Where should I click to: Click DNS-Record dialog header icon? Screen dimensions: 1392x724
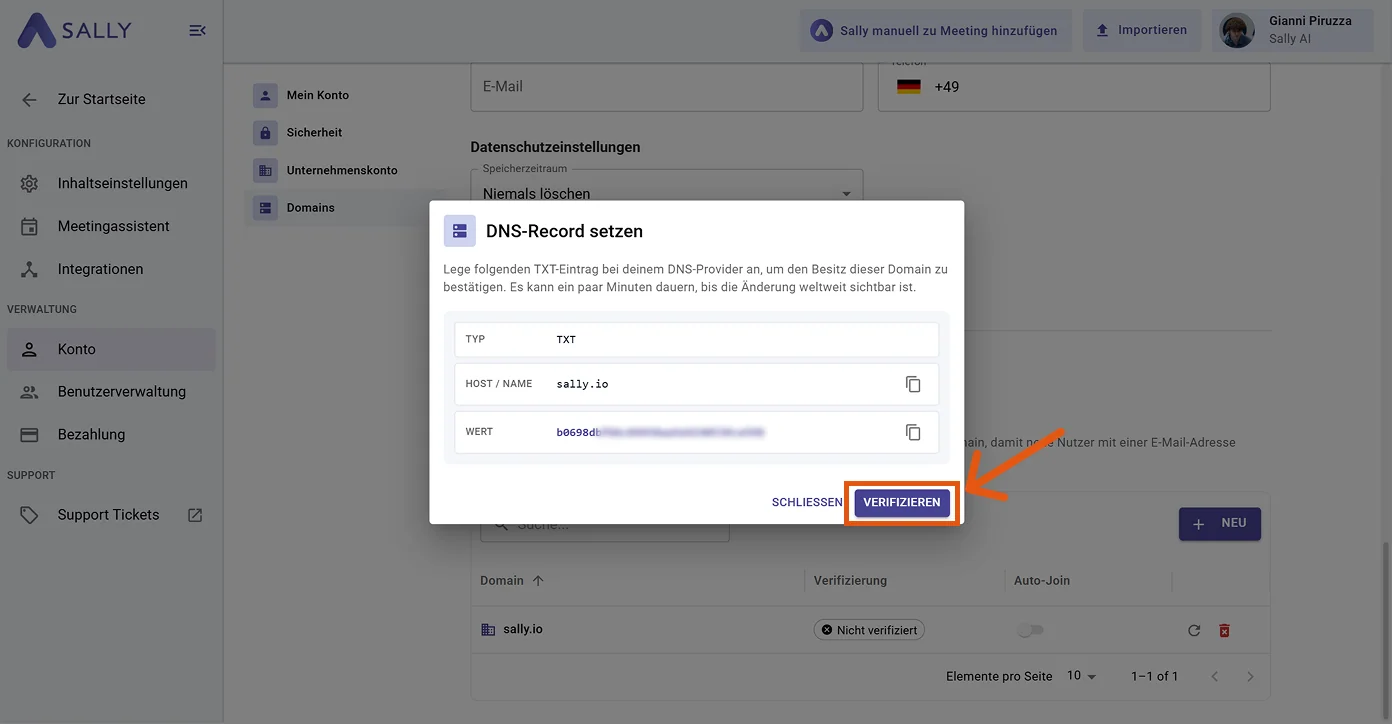point(460,231)
